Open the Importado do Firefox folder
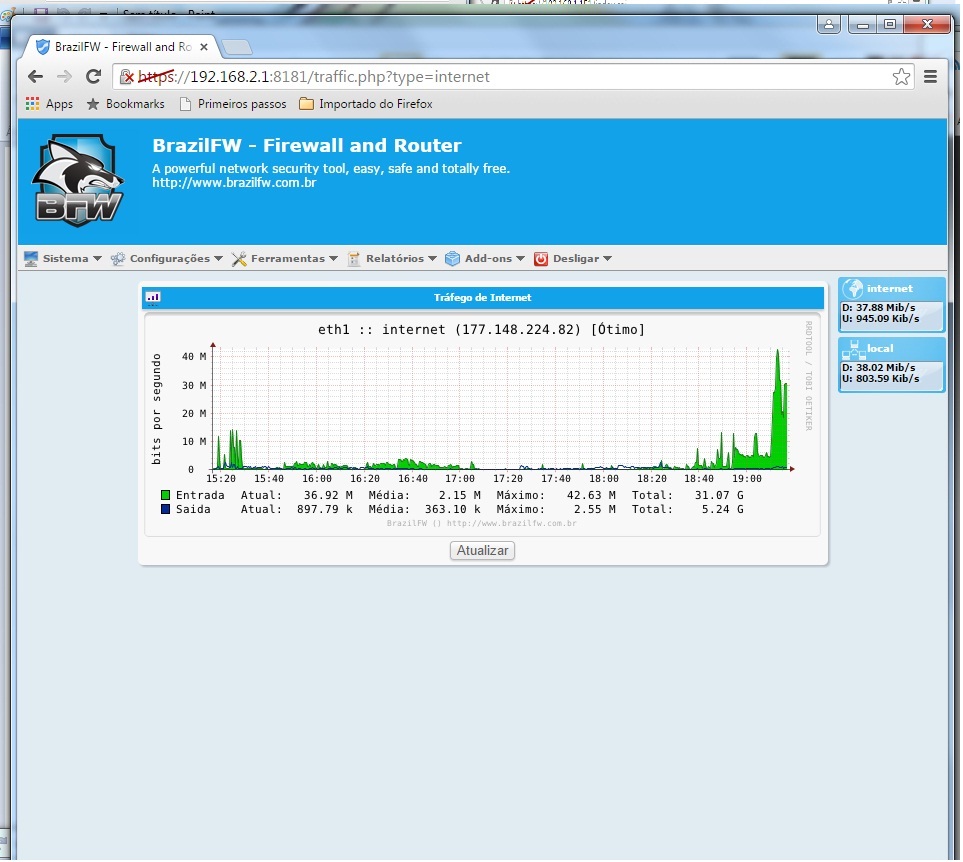963x862 pixels. pyautogui.click(x=366, y=104)
